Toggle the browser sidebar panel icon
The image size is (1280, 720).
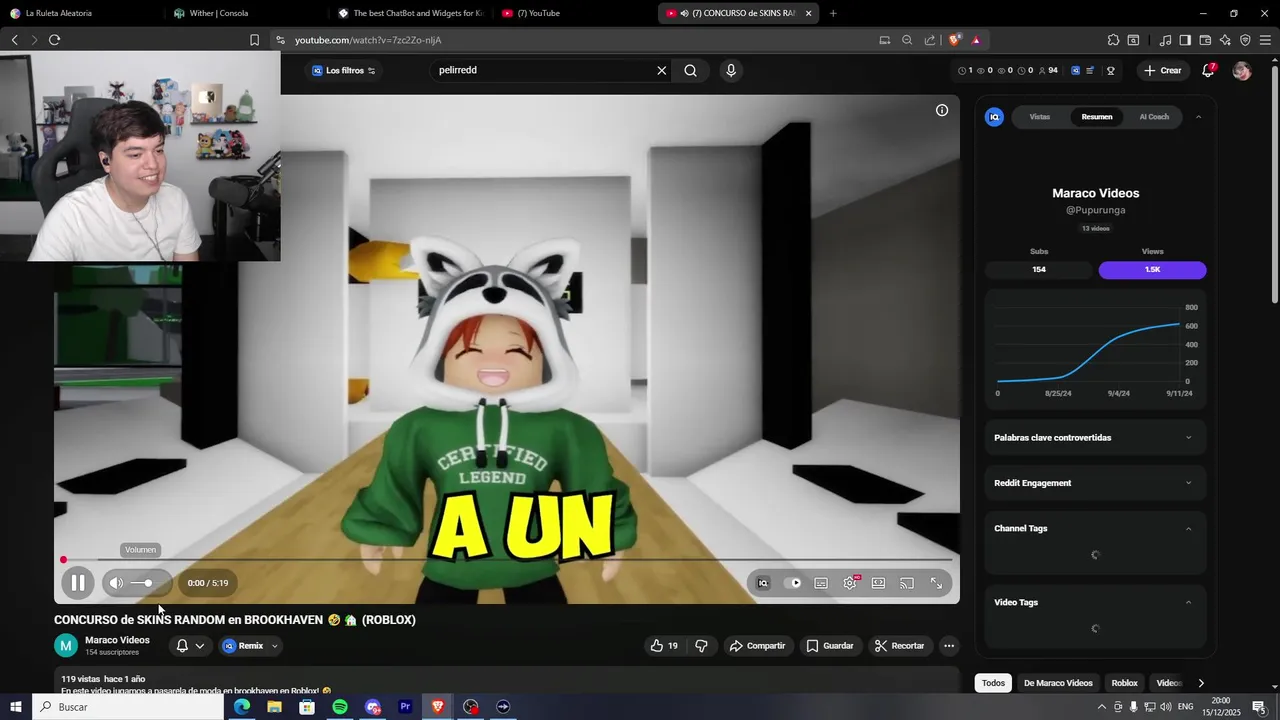pyautogui.click(x=1185, y=40)
